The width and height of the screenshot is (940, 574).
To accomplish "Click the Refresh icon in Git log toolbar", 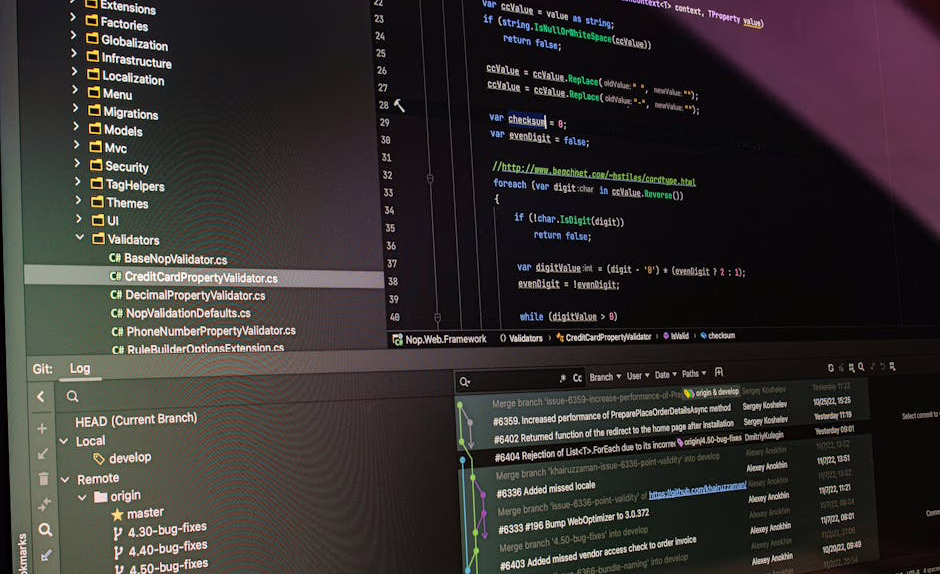I will [x=831, y=369].
